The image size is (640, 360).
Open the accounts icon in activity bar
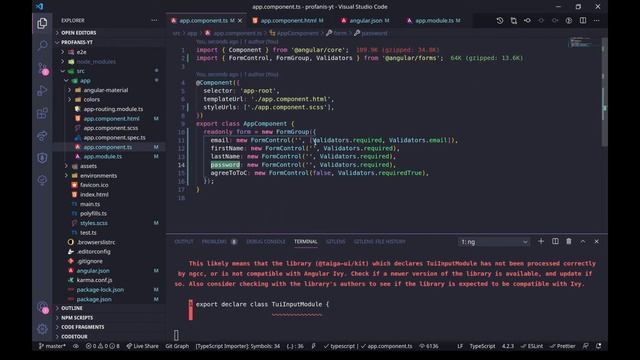tap(42, 307)
